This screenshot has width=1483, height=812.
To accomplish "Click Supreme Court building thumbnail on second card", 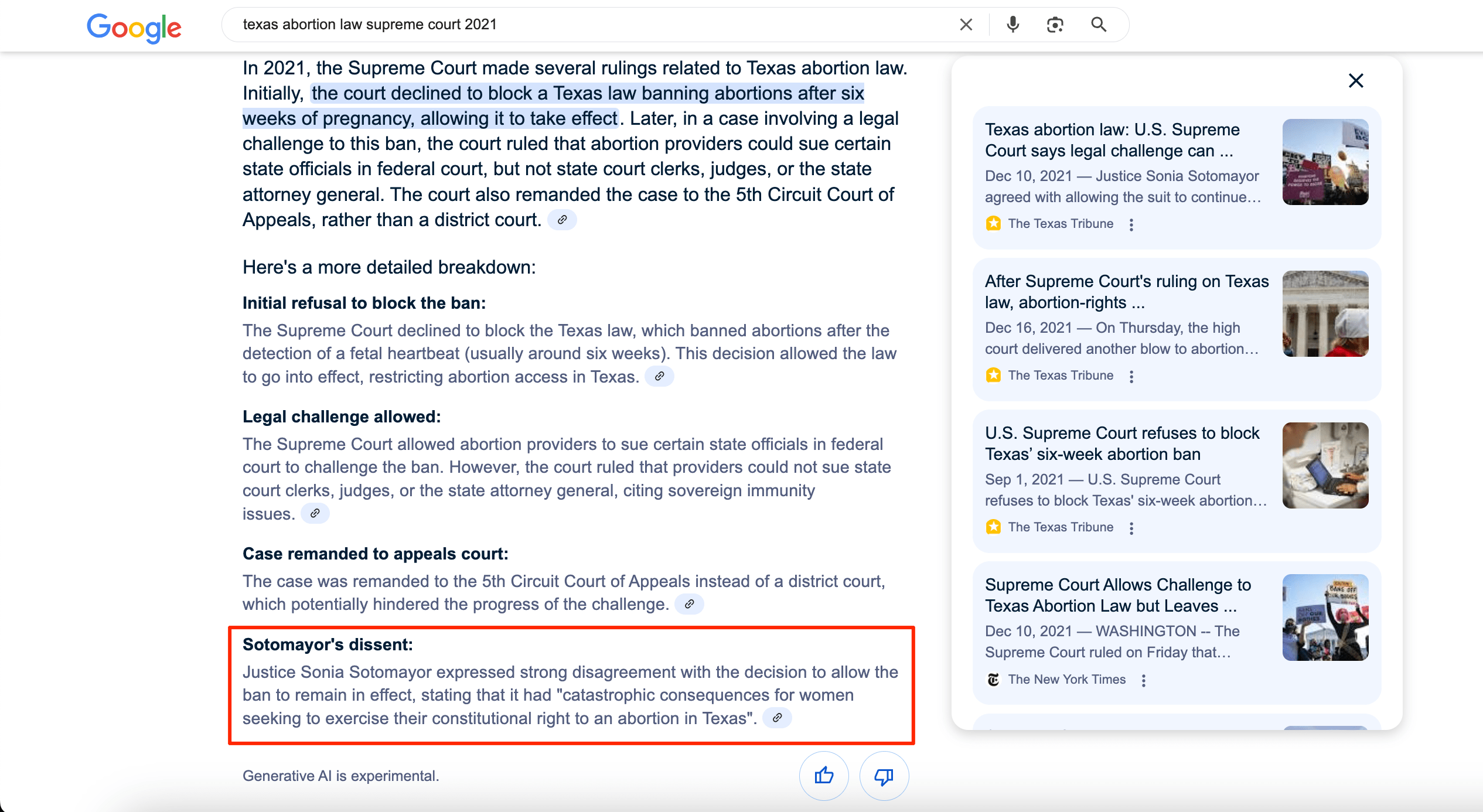I will tap(1325, 314).
